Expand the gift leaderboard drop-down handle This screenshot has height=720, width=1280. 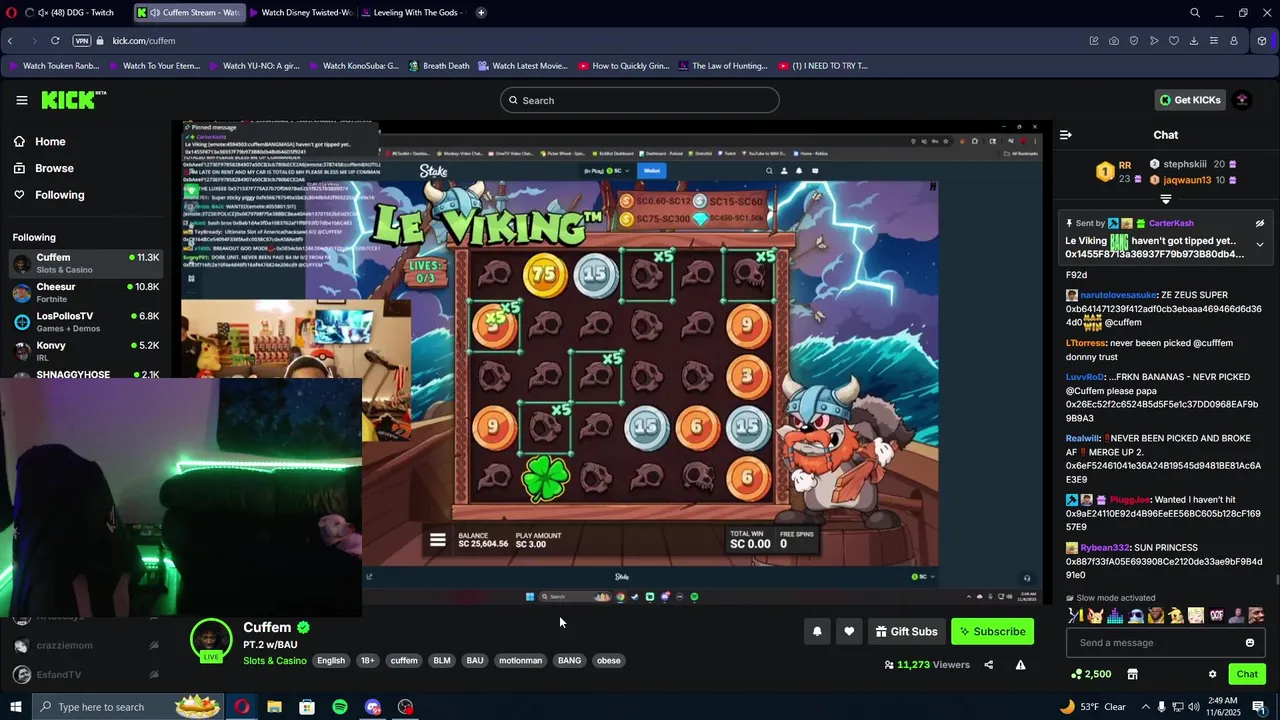[x=1166, y=199]
